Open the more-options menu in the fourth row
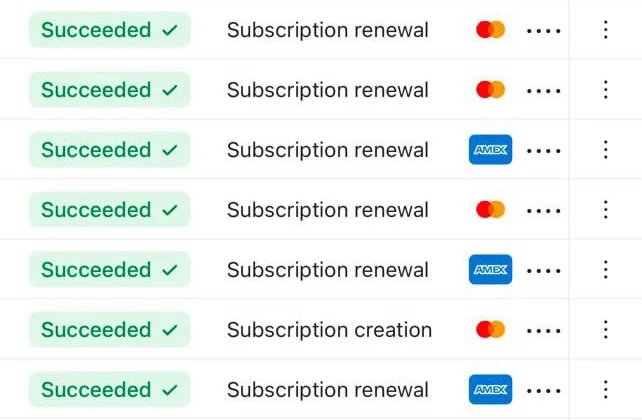 [605, 210]
